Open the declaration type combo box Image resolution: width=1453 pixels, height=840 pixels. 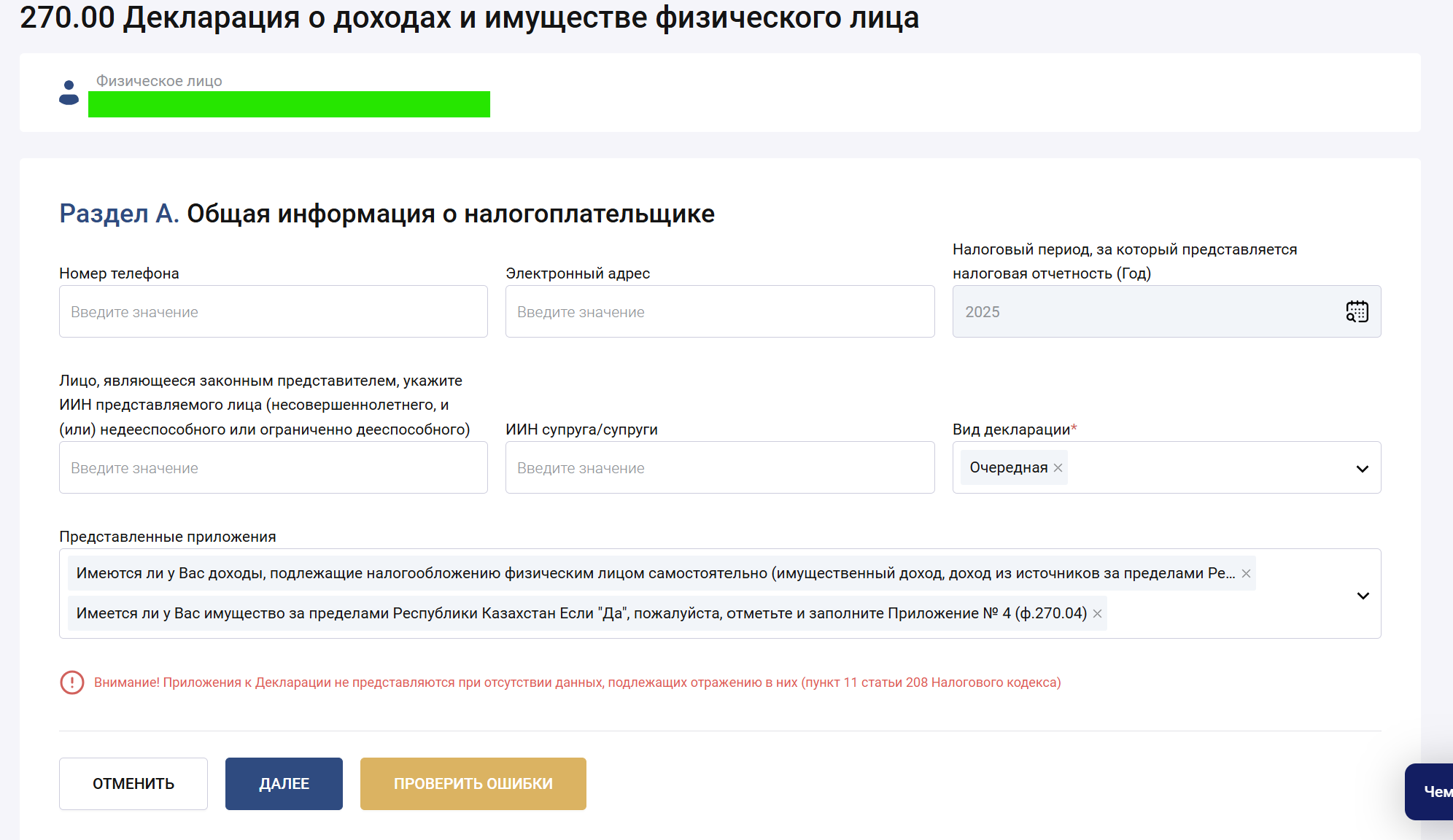click(x=1204, y=468)
